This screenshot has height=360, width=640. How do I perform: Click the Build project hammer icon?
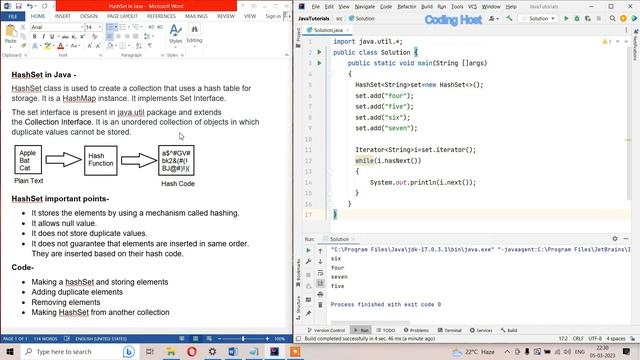(x=509, y=19)
